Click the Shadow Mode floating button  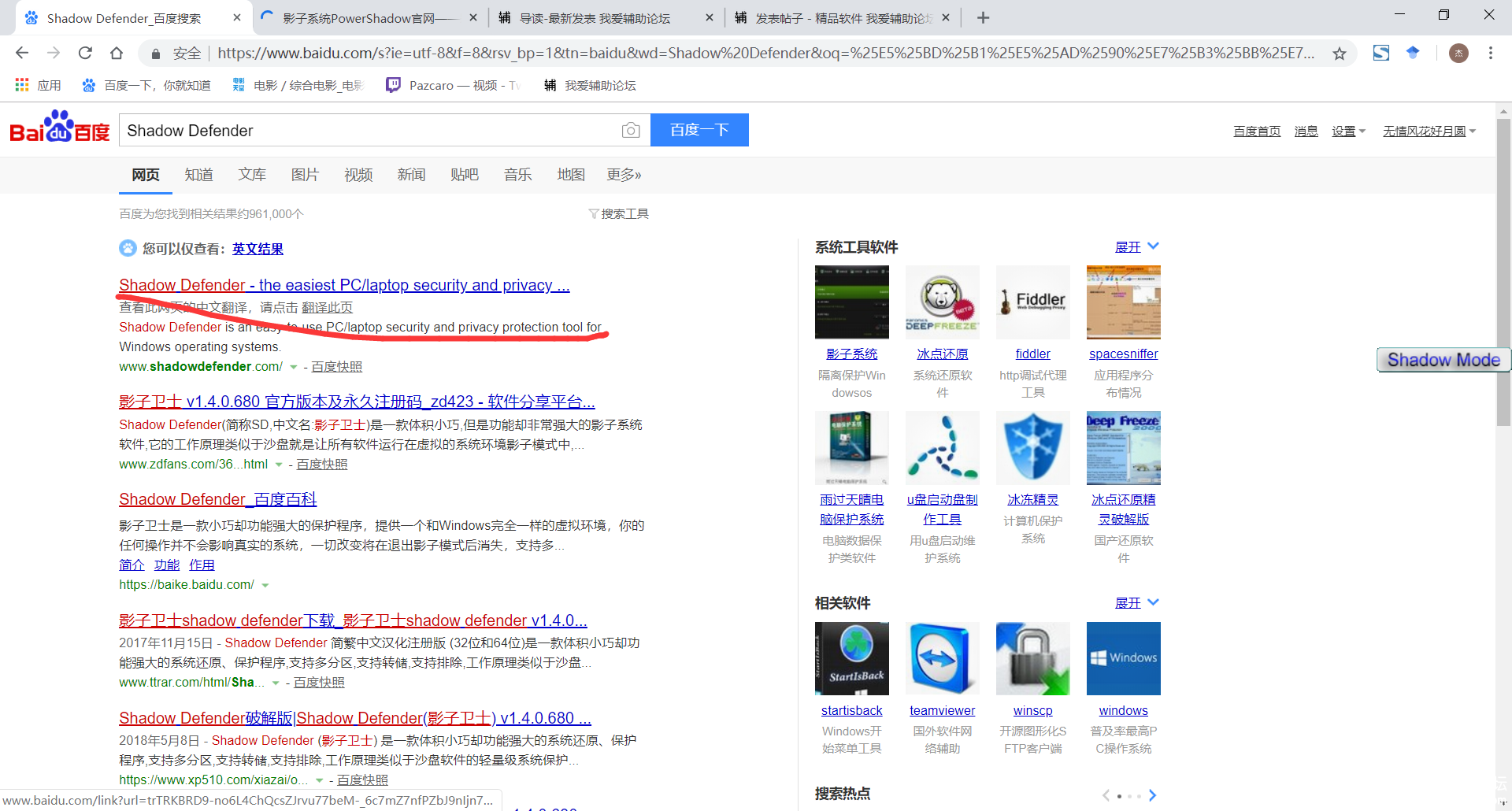click(1443, 360)
